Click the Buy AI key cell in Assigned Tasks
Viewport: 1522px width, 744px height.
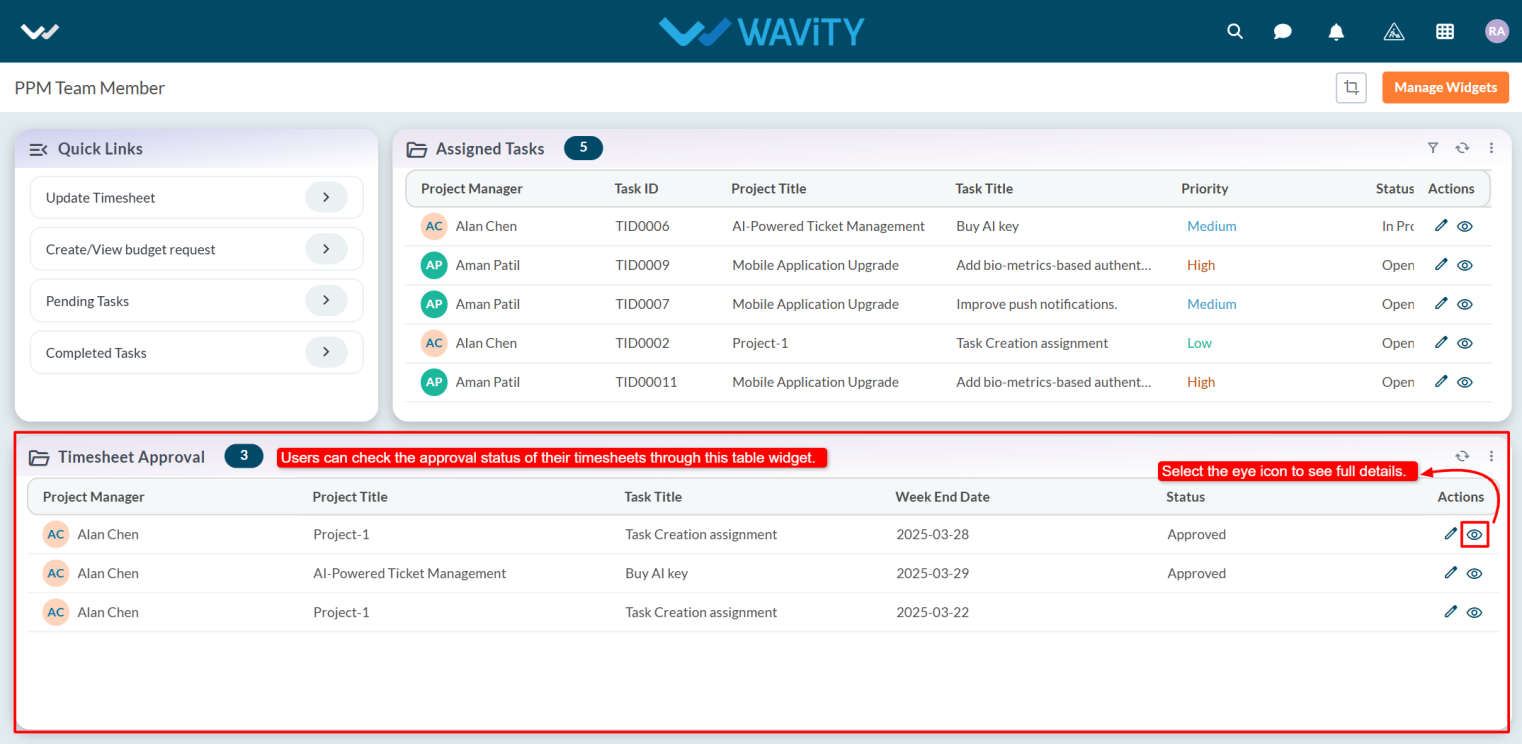(x=987, y=226)
